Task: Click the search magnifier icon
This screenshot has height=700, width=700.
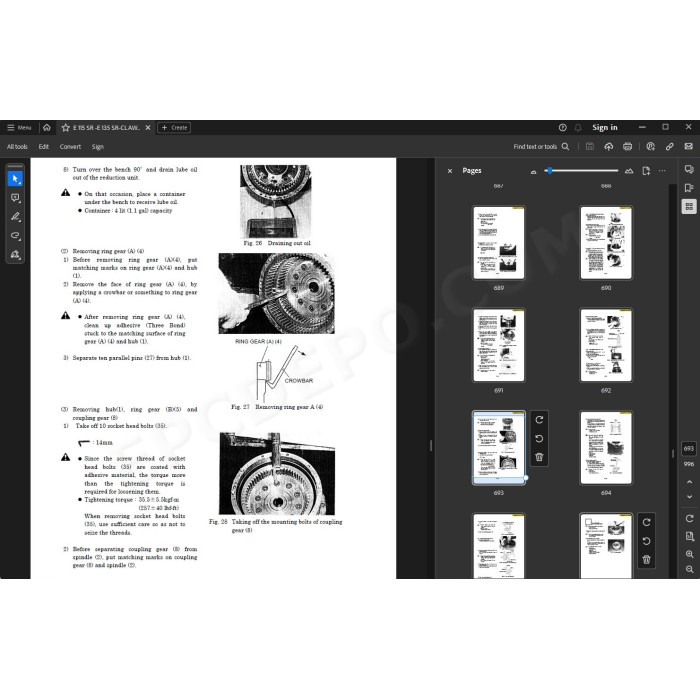Action: tap(565, 146)
